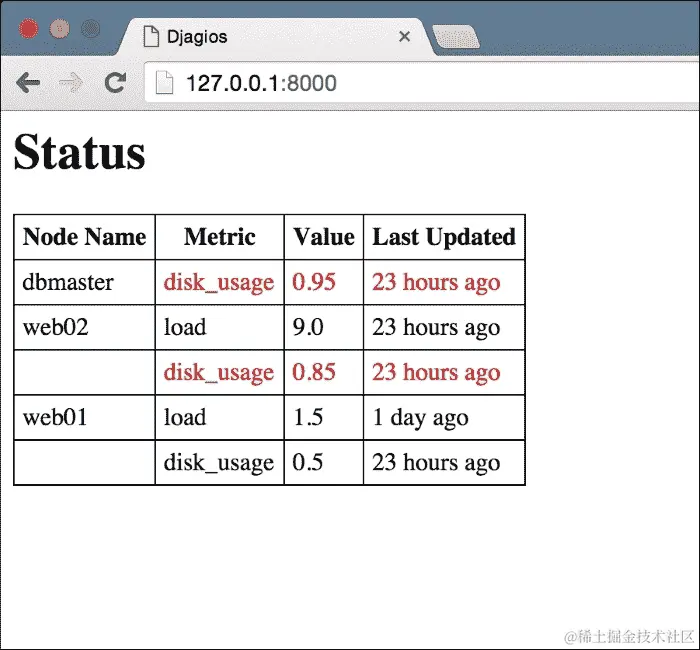Click the page icon in address bar
Screen dimensions: 700x650
tap(164, 83)
